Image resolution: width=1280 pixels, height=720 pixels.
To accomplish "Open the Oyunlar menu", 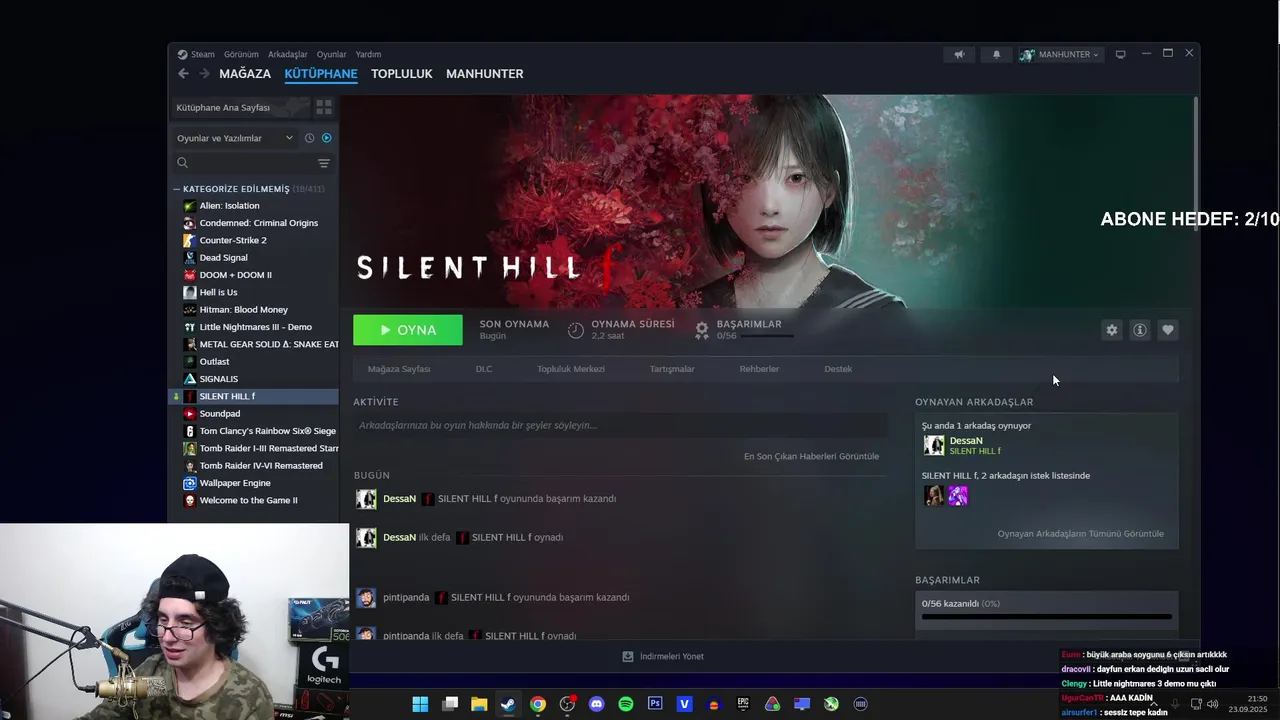I will point(331,54).
